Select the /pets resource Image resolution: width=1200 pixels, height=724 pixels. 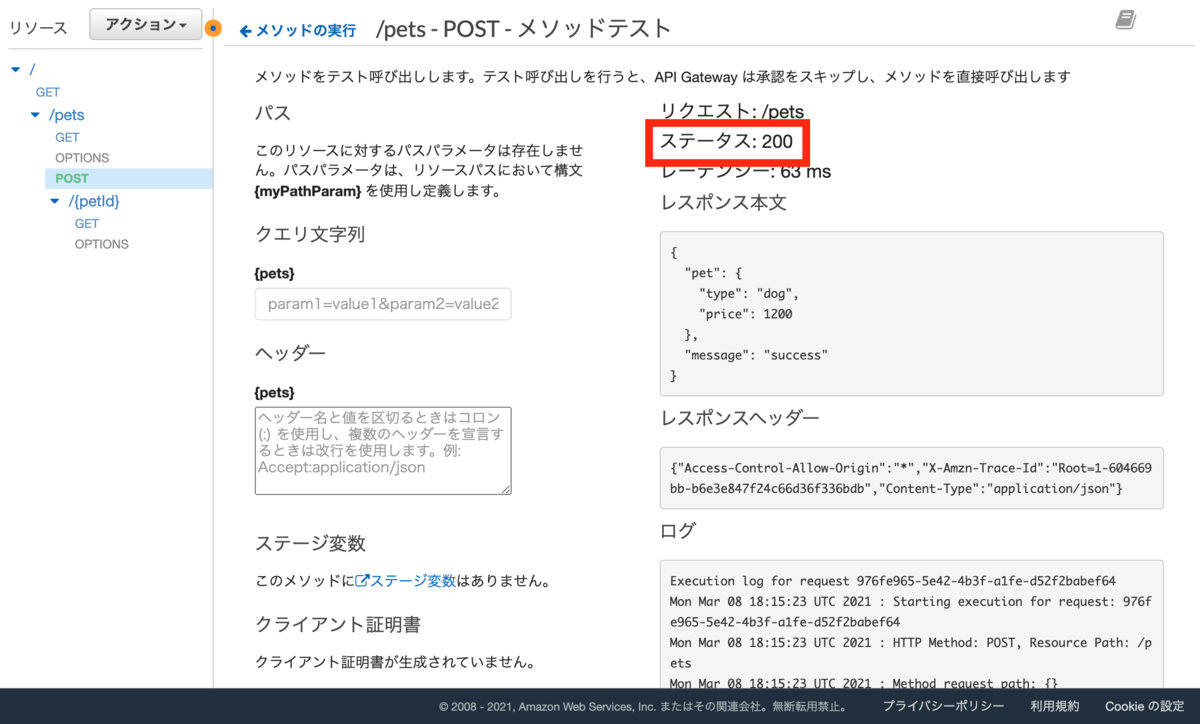point(67,115)
